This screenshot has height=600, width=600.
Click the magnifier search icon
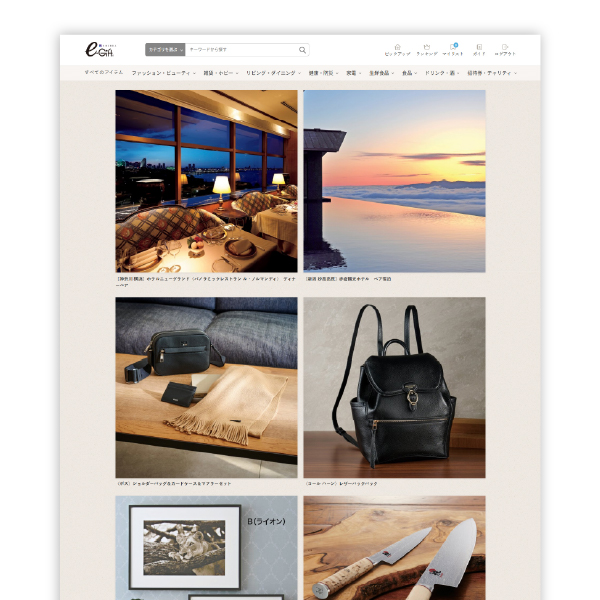tap(302, 50)
